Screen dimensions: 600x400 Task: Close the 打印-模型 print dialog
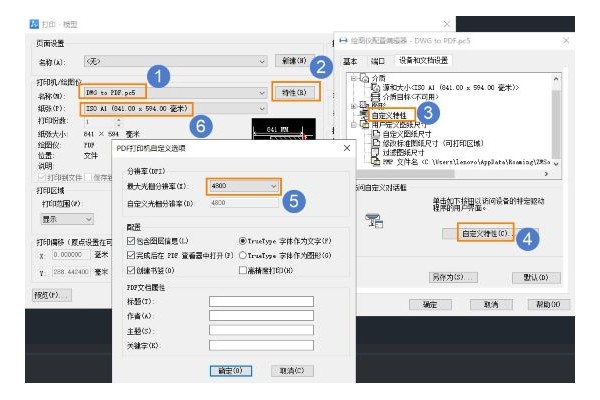tap(447, 24)
